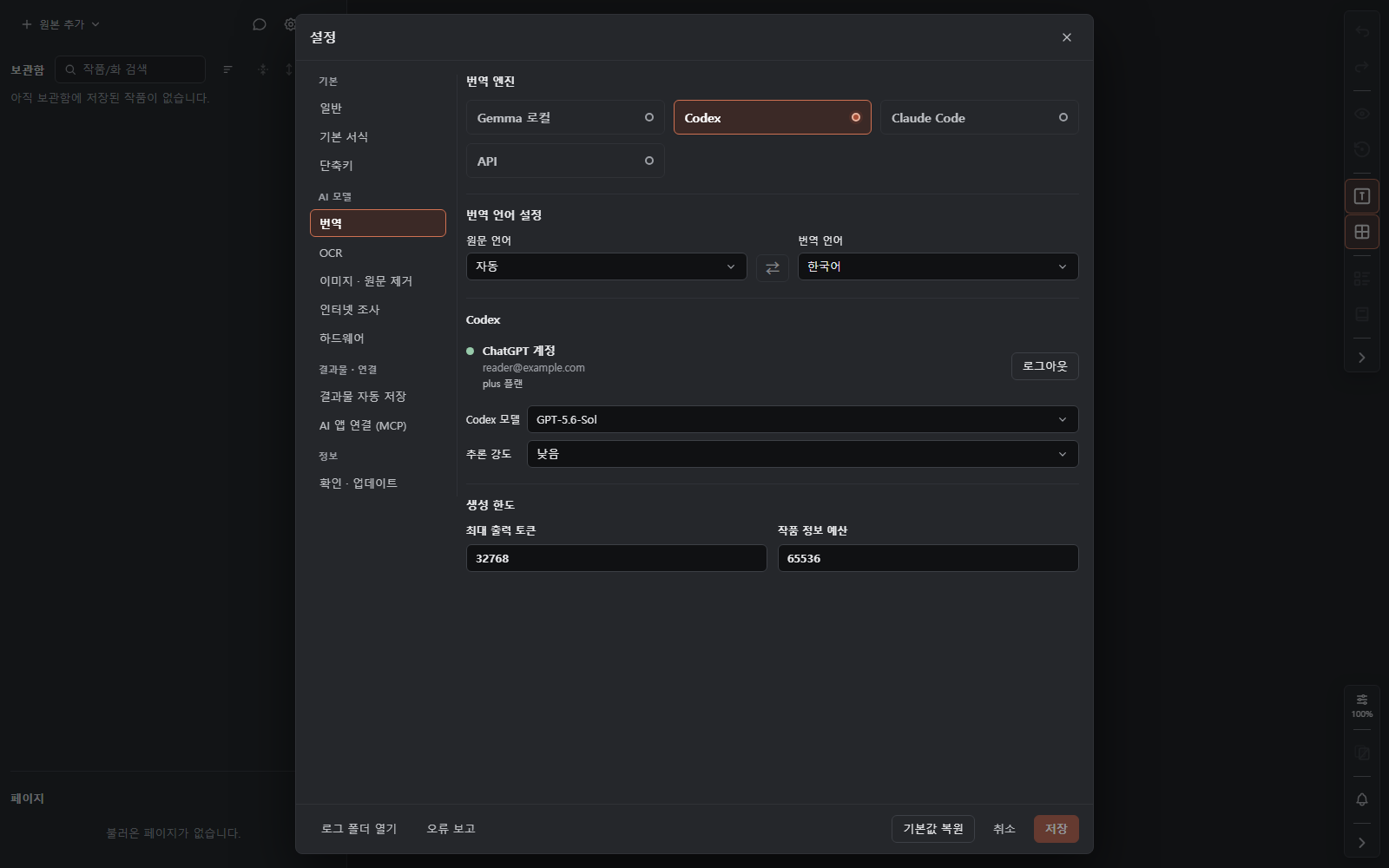
Task: Go to the 기본 서식 settings section
Action: (378, 137)
